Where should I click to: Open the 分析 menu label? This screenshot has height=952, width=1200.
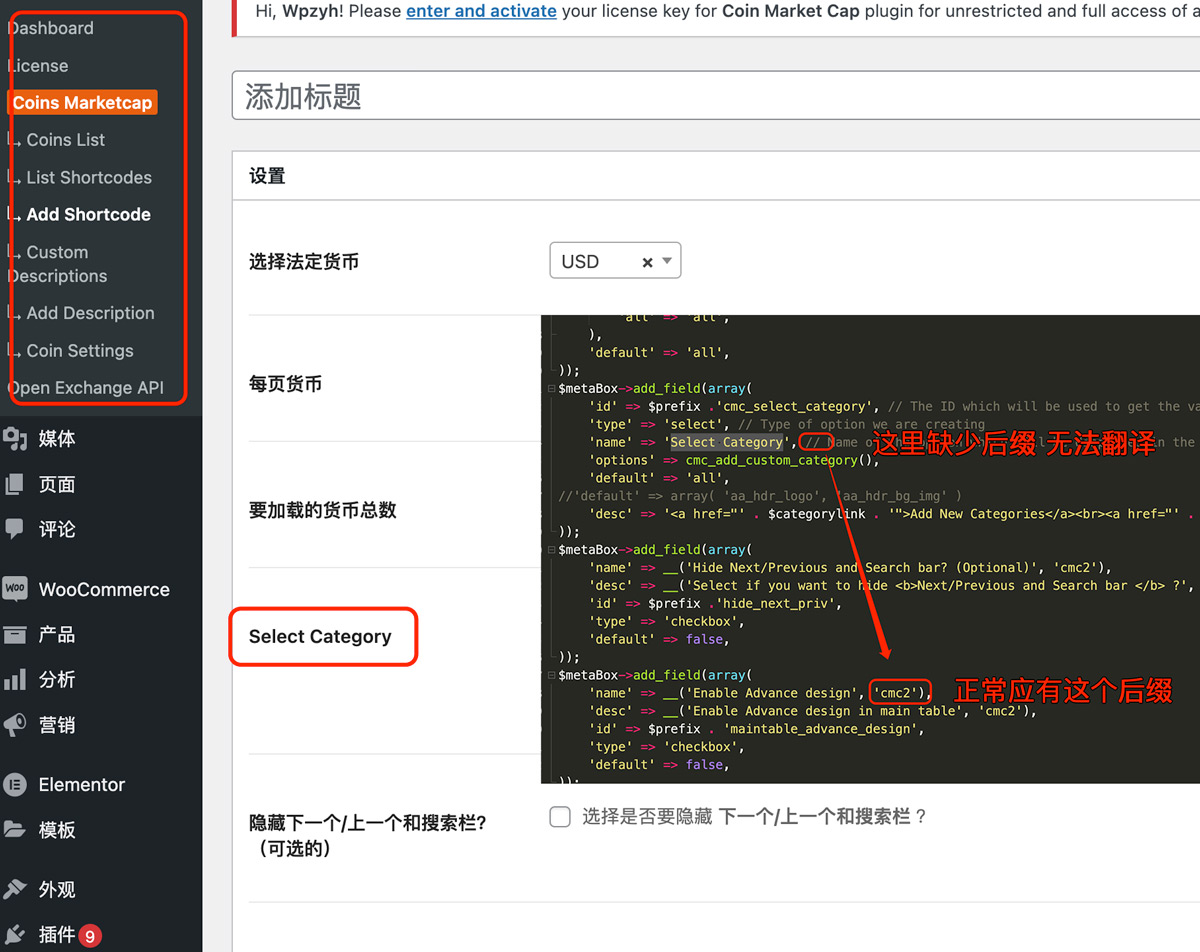(x=57, y=680)
